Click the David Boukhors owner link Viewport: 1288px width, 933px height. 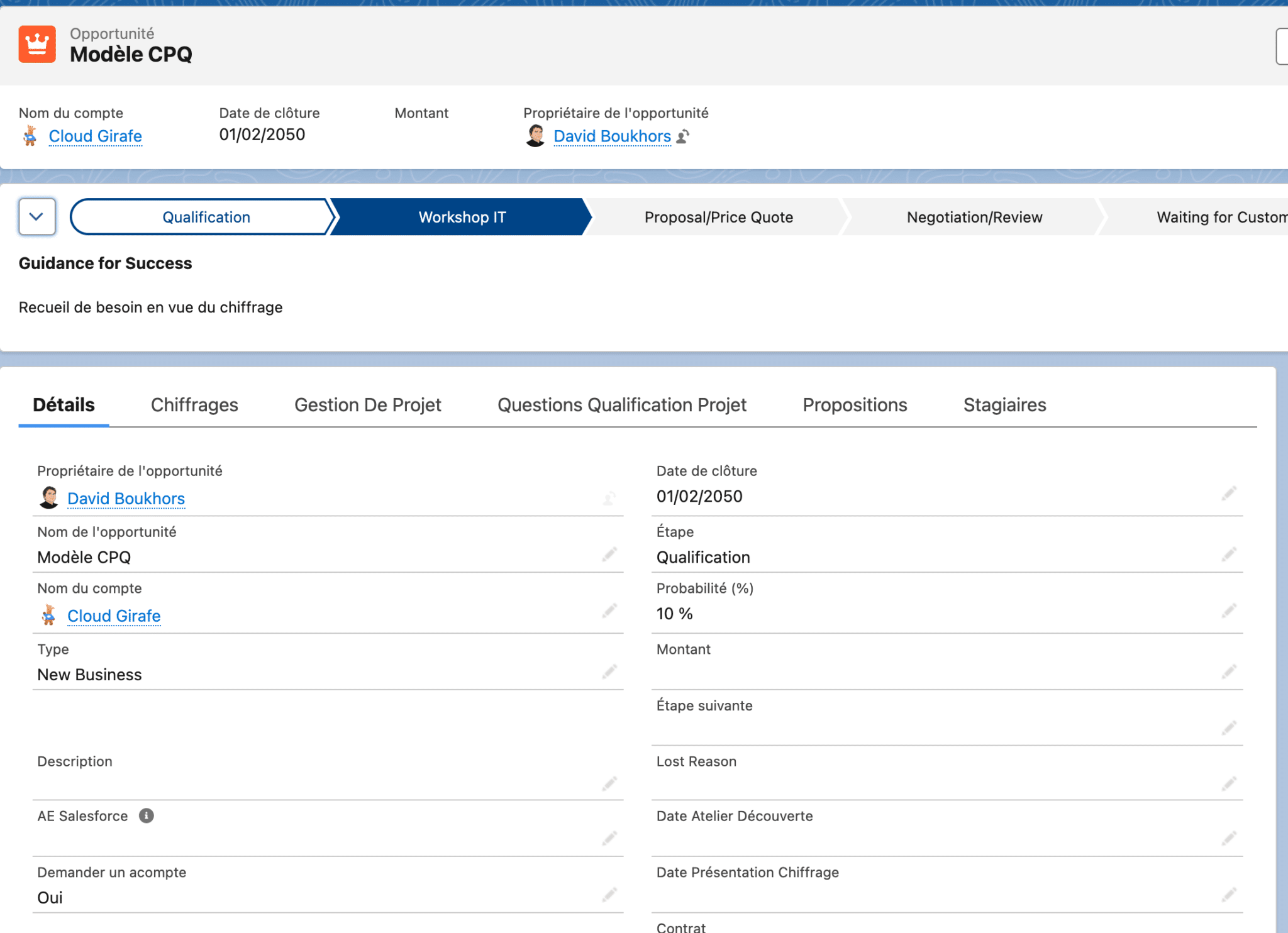tap(611, 136)
